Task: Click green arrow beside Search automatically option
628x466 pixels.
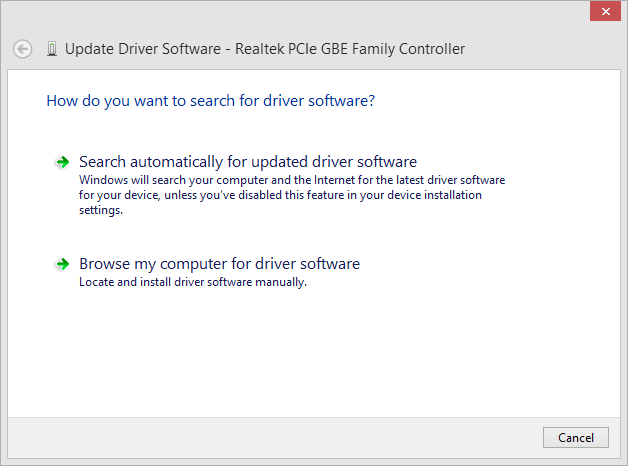Action: pyautogui.click(x=61, y=162)
